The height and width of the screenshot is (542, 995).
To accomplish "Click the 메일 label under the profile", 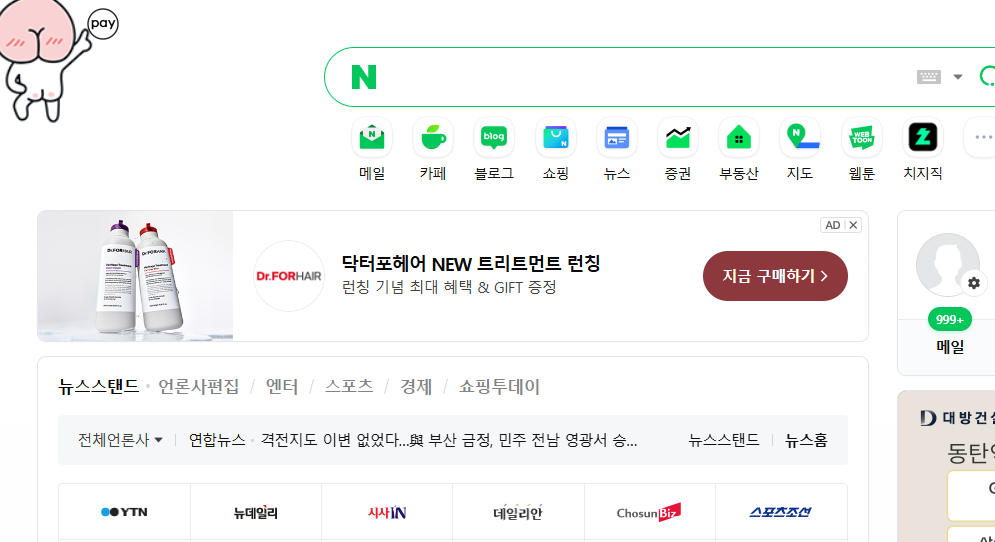I will click(x=950, y=347).
